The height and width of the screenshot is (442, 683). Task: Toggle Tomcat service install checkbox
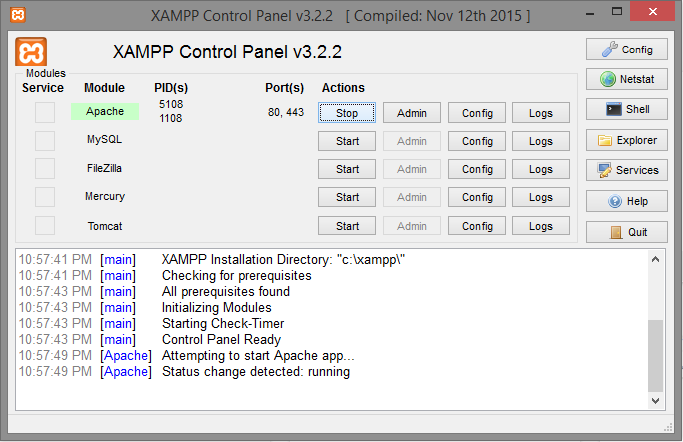click(45, 226)
